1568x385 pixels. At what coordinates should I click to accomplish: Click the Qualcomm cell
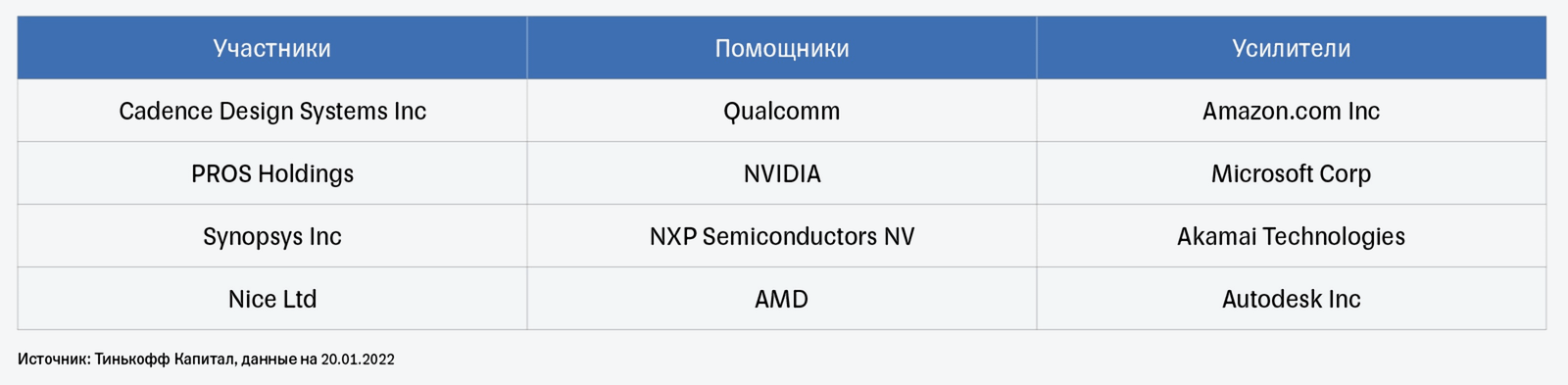coord(782,111)
